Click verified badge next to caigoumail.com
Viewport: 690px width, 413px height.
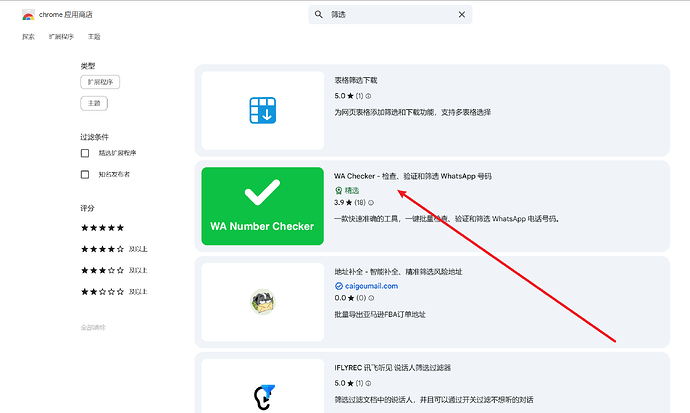click(339, 286)
